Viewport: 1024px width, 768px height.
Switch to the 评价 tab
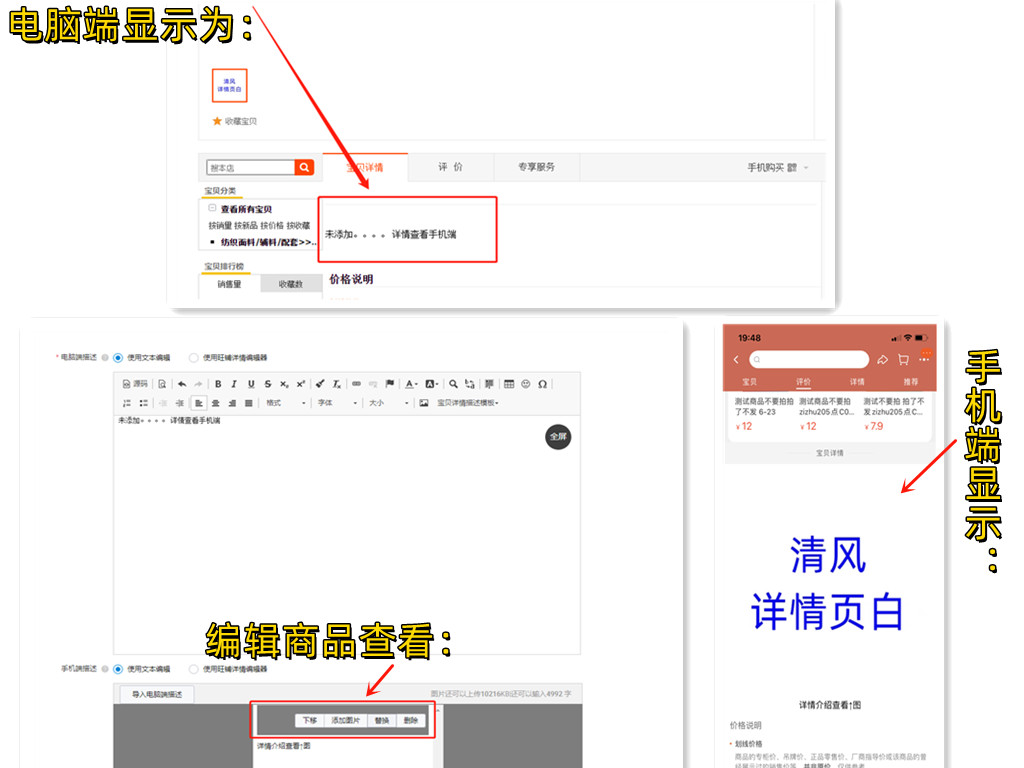[x=450, y=167]
